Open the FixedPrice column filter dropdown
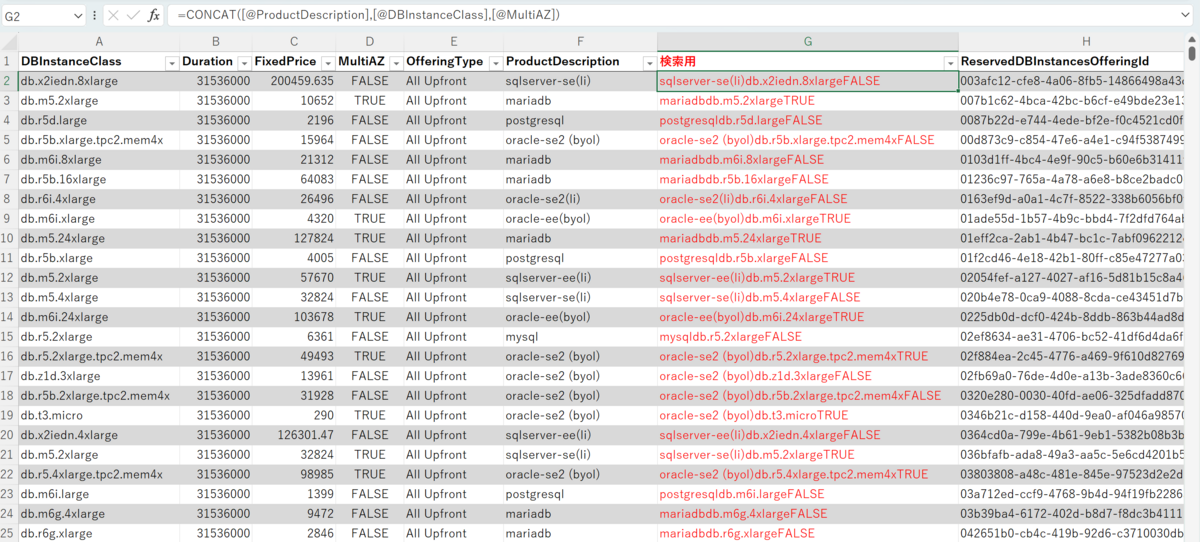The image size is (1200, 542). pyautogui.click(x=328, y=62)
